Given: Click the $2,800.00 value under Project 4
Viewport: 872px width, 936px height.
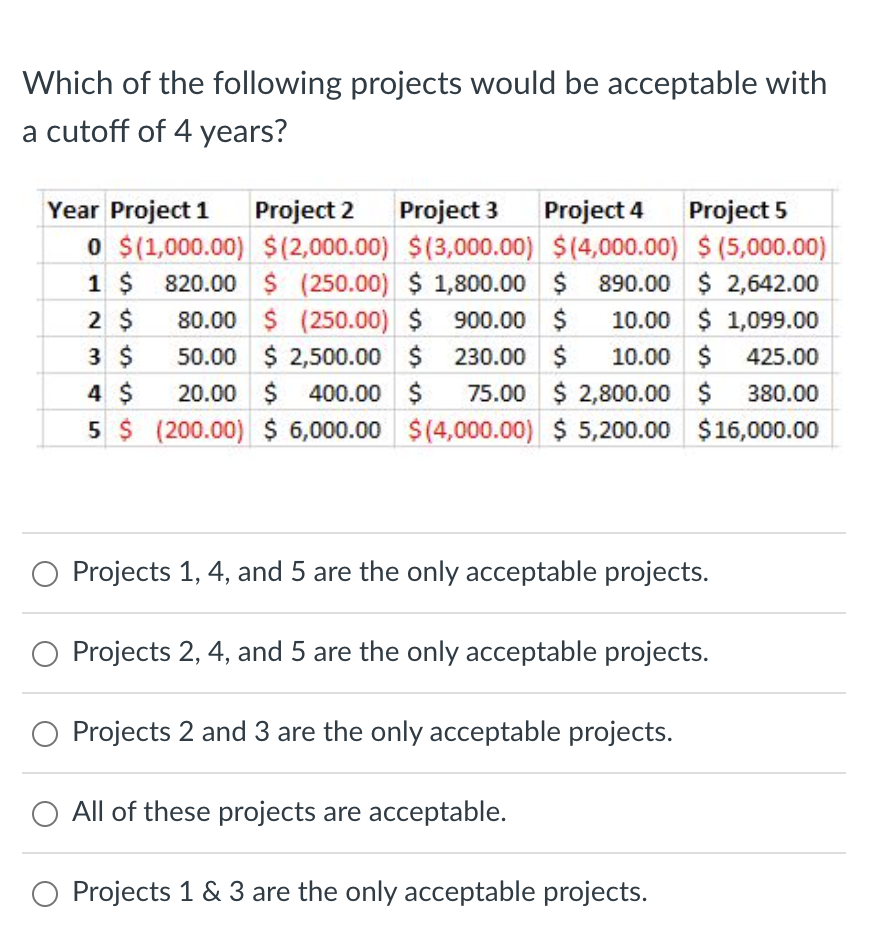Looking at the screenshot, I should 611,393.
